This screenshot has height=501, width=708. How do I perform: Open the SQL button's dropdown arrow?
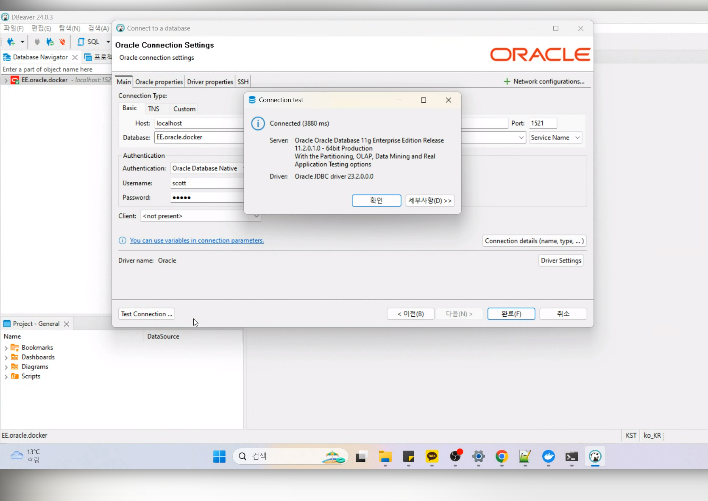click(108, 42)
